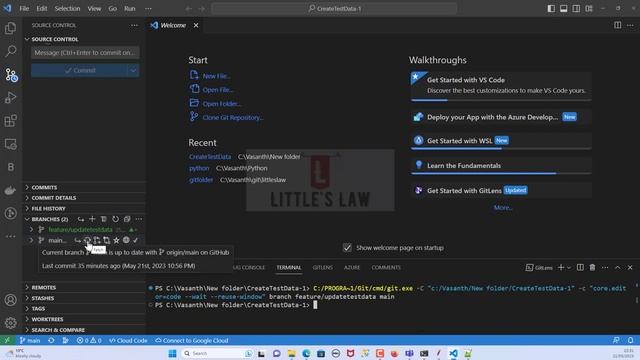Open the Docker whale activity icon
The height and width of the screenshot is (360, 640).
click(11, 190)
